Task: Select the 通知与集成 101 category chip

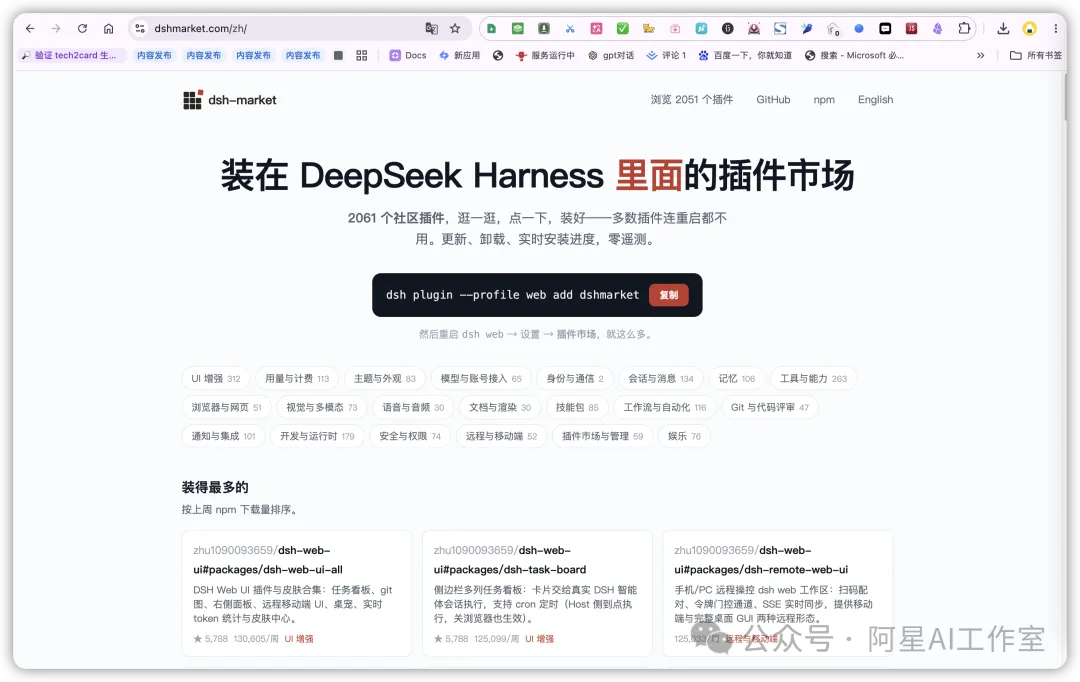Action: coord(223,436)
